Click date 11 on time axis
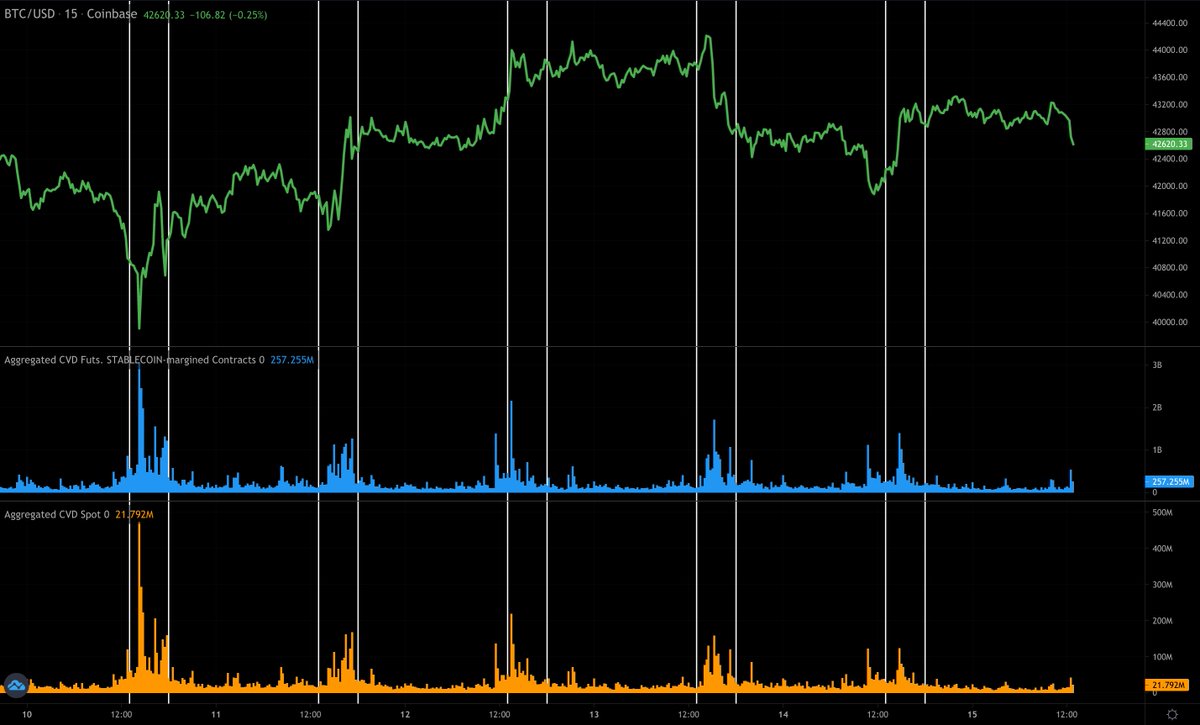The width and height of the screenshot is (1200, 725). click(x=216, y=715)
